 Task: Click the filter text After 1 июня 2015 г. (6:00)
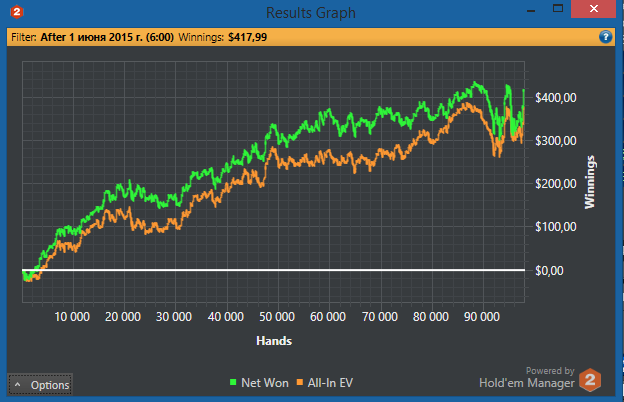pyautogui.click(x=107, y=37)
